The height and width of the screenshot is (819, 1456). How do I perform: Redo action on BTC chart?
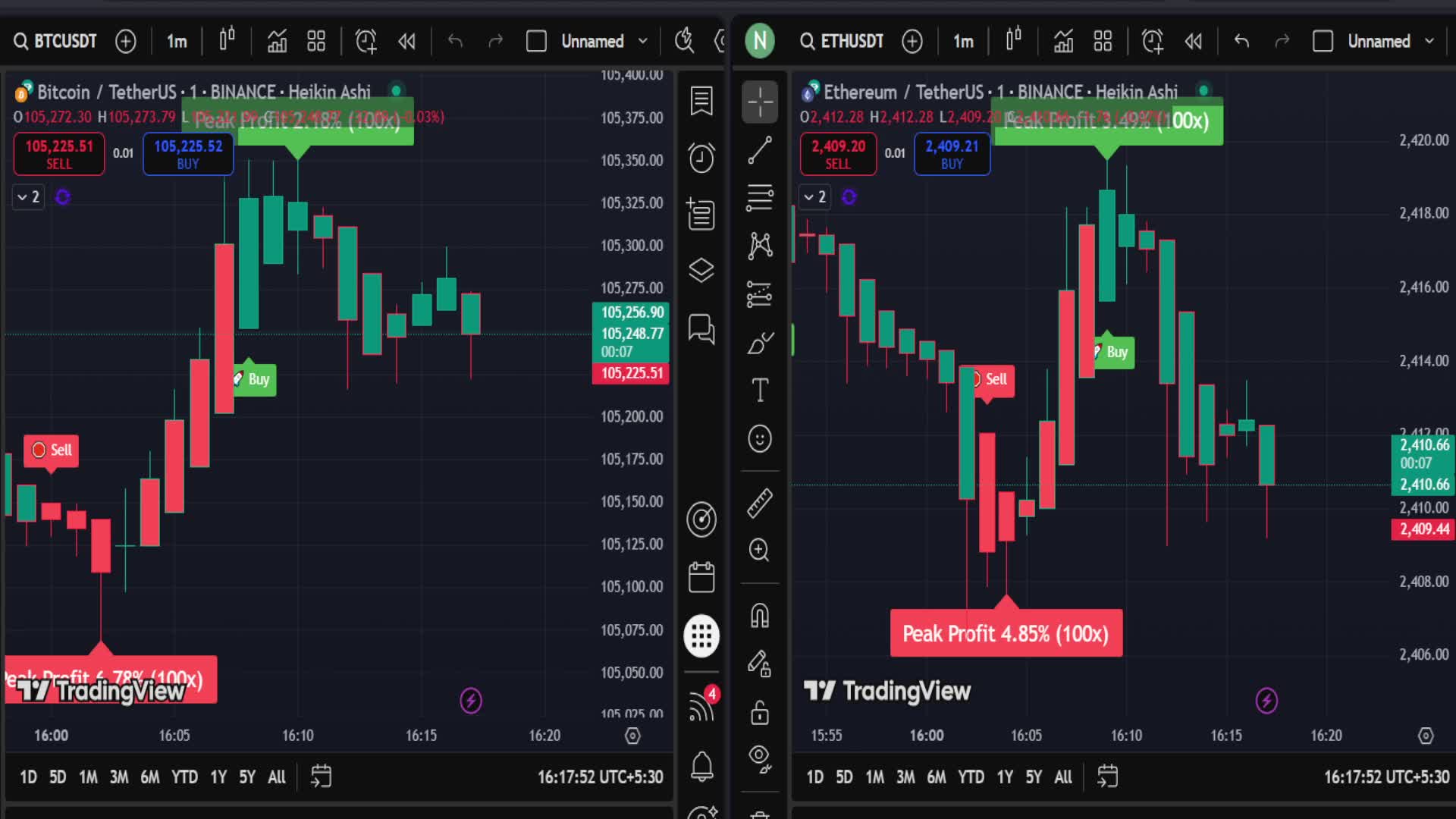click(496, 41)
